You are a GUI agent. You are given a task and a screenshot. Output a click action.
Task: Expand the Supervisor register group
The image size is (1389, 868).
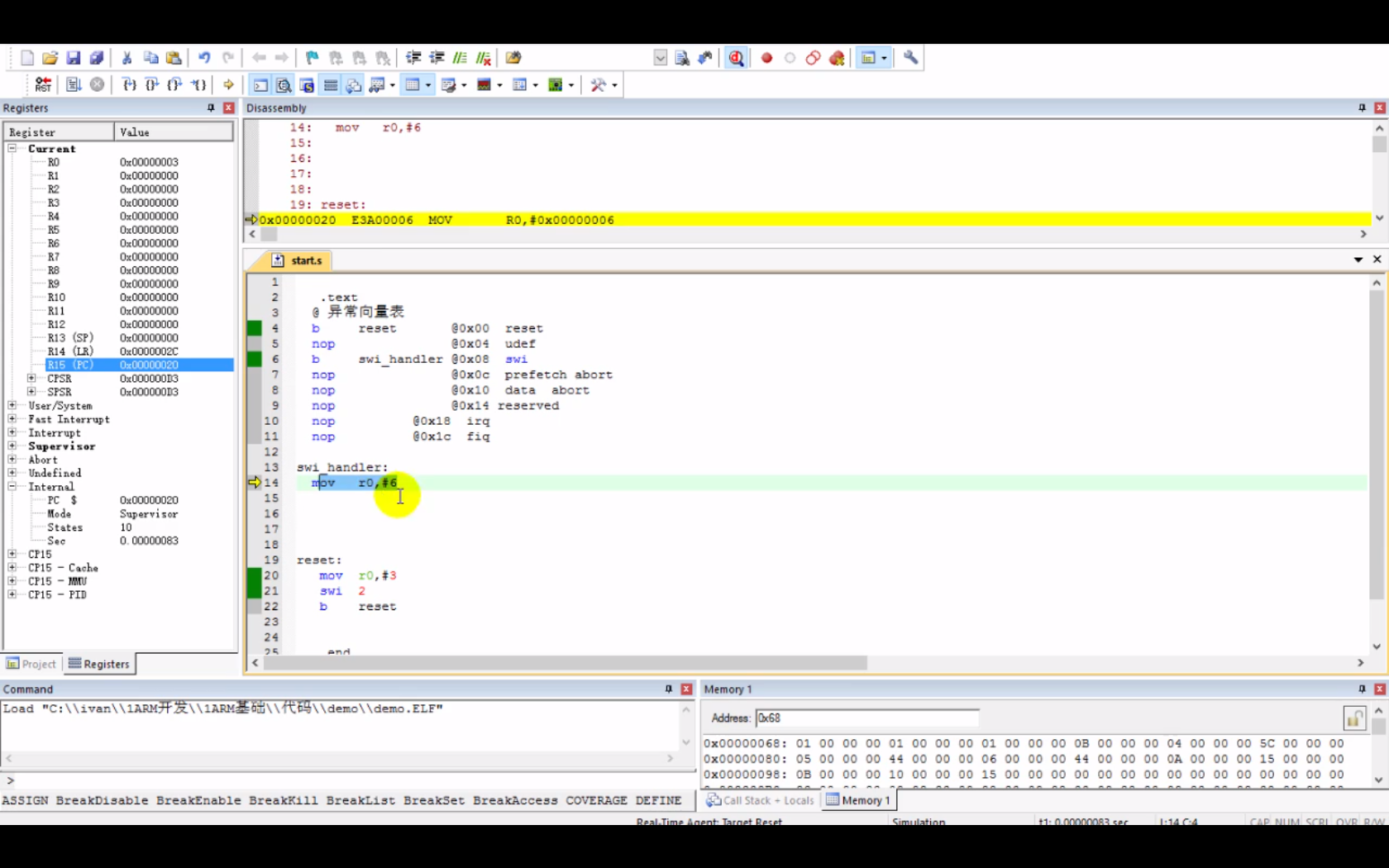point(12,446)
